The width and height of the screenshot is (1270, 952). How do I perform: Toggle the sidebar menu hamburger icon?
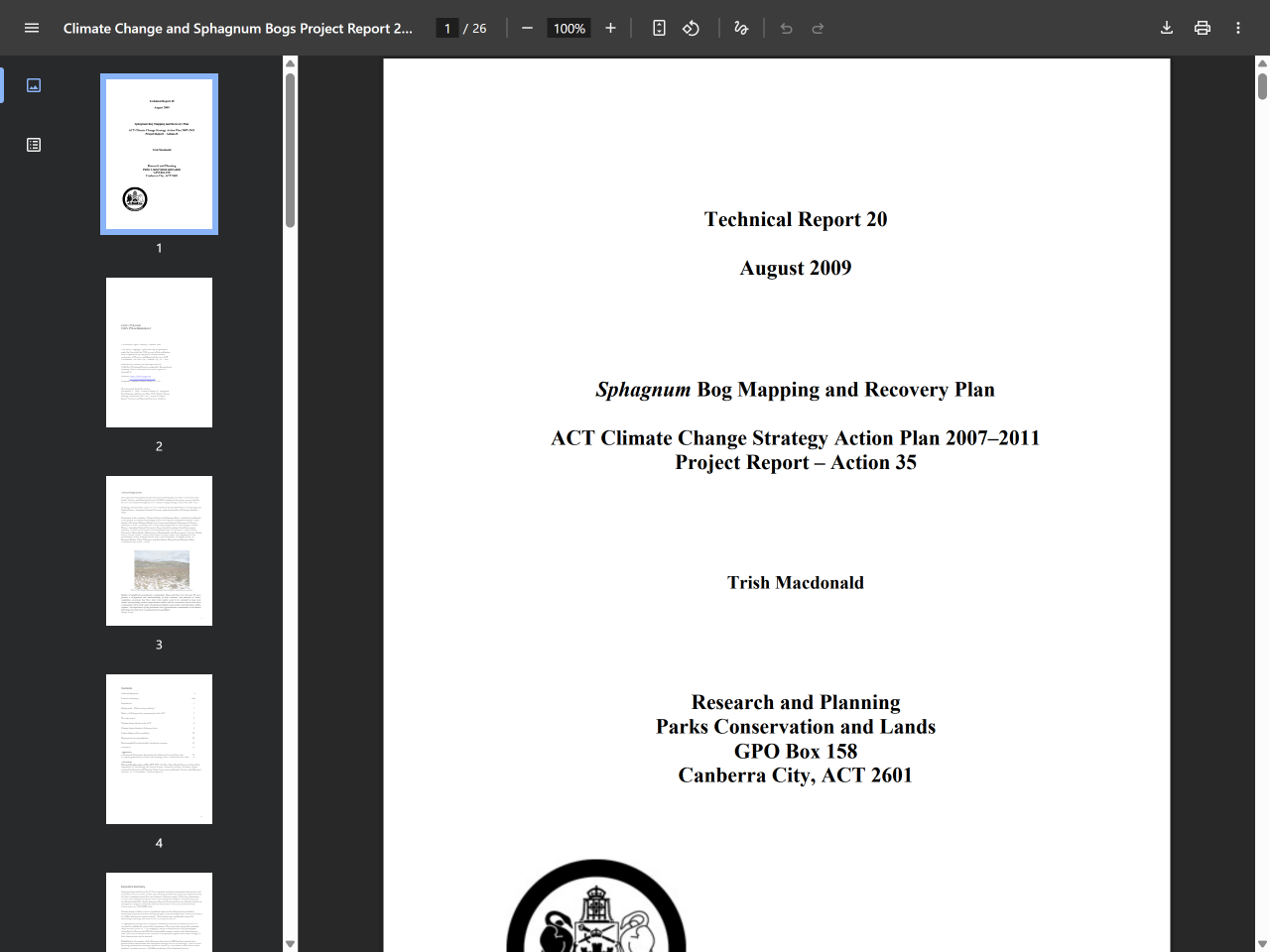point(32,28)
